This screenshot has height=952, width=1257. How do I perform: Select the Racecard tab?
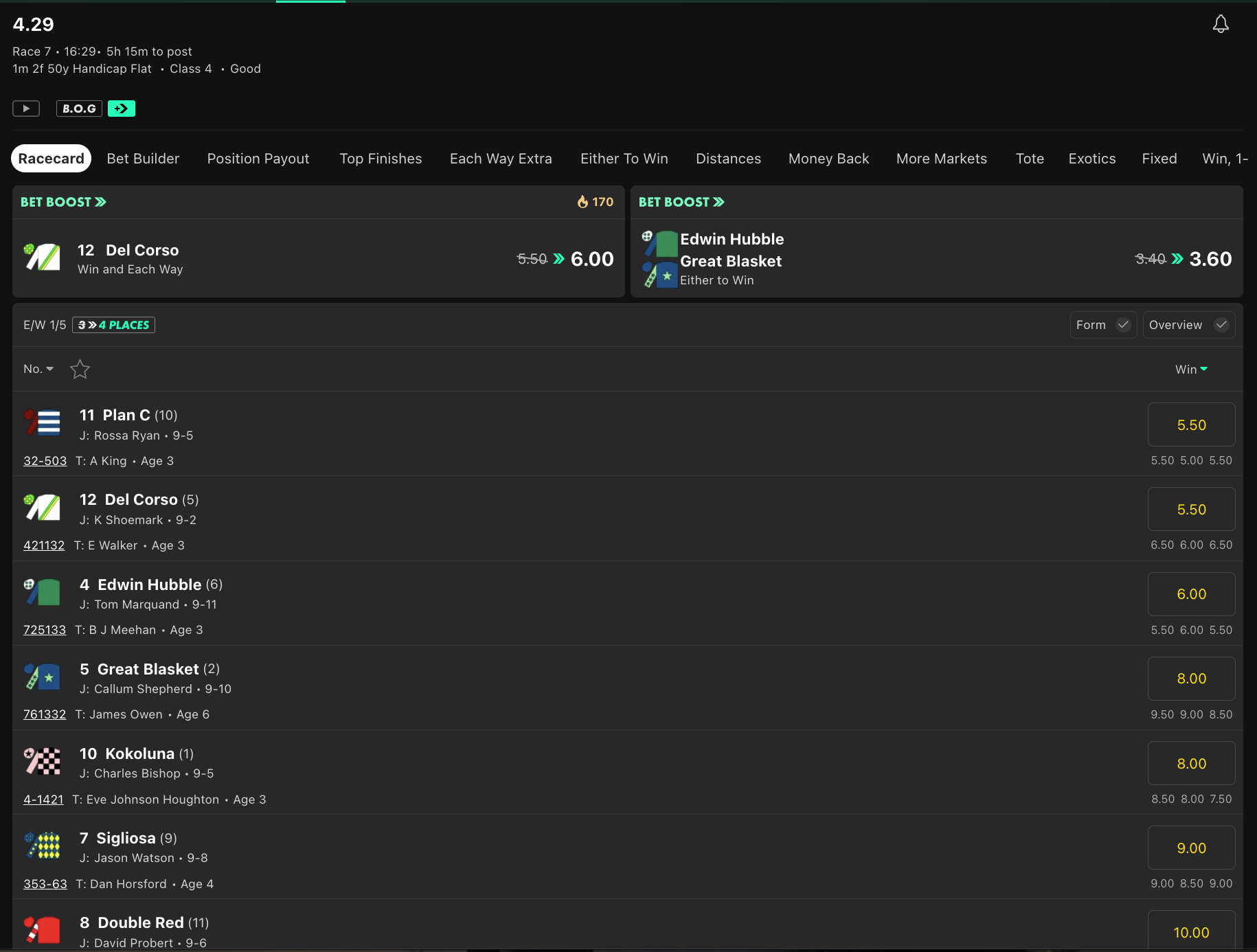coord(52,159)
